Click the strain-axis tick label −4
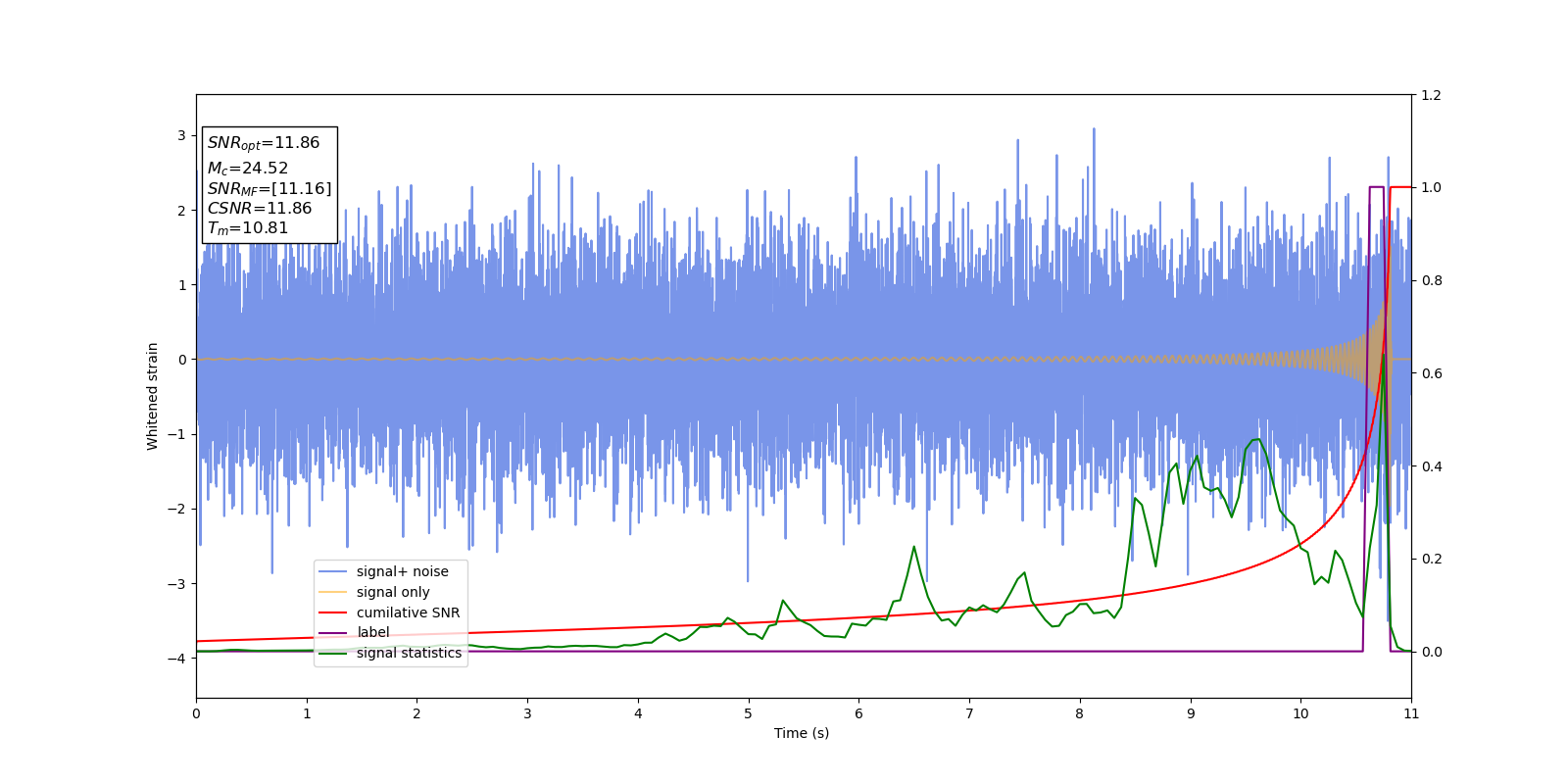This screenshot has width=1568, height=784. (176, 659)
